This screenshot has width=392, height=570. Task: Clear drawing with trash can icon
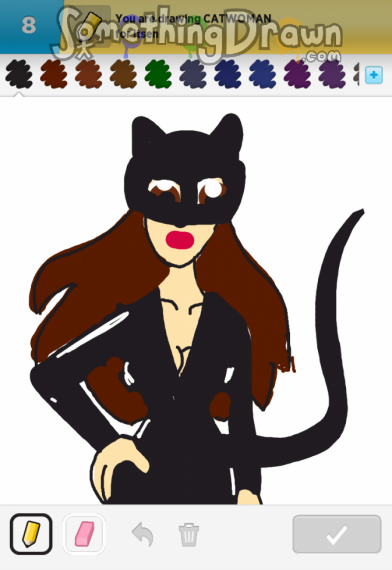point(188,534)
